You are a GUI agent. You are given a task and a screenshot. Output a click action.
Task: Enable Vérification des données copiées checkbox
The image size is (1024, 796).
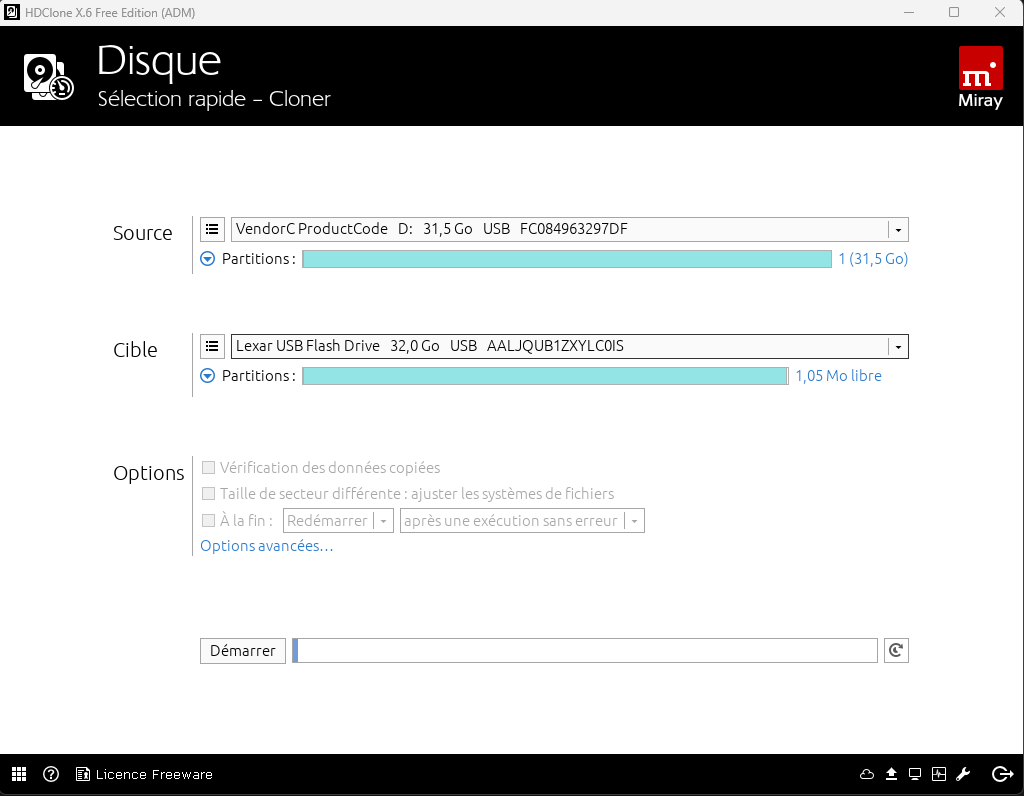(209, 468)
